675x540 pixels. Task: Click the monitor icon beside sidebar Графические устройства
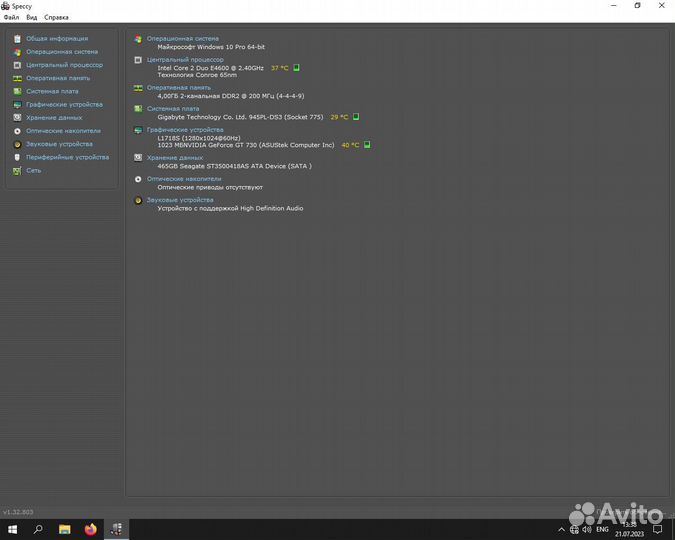click(17, 104)
